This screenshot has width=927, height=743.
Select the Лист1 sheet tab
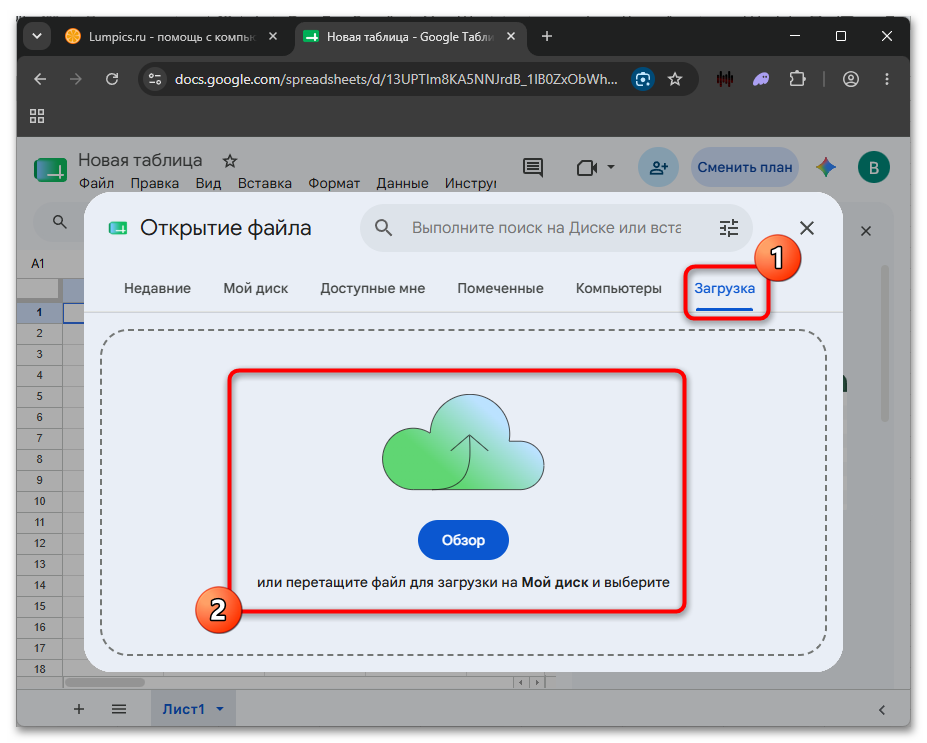click(183, 709)
